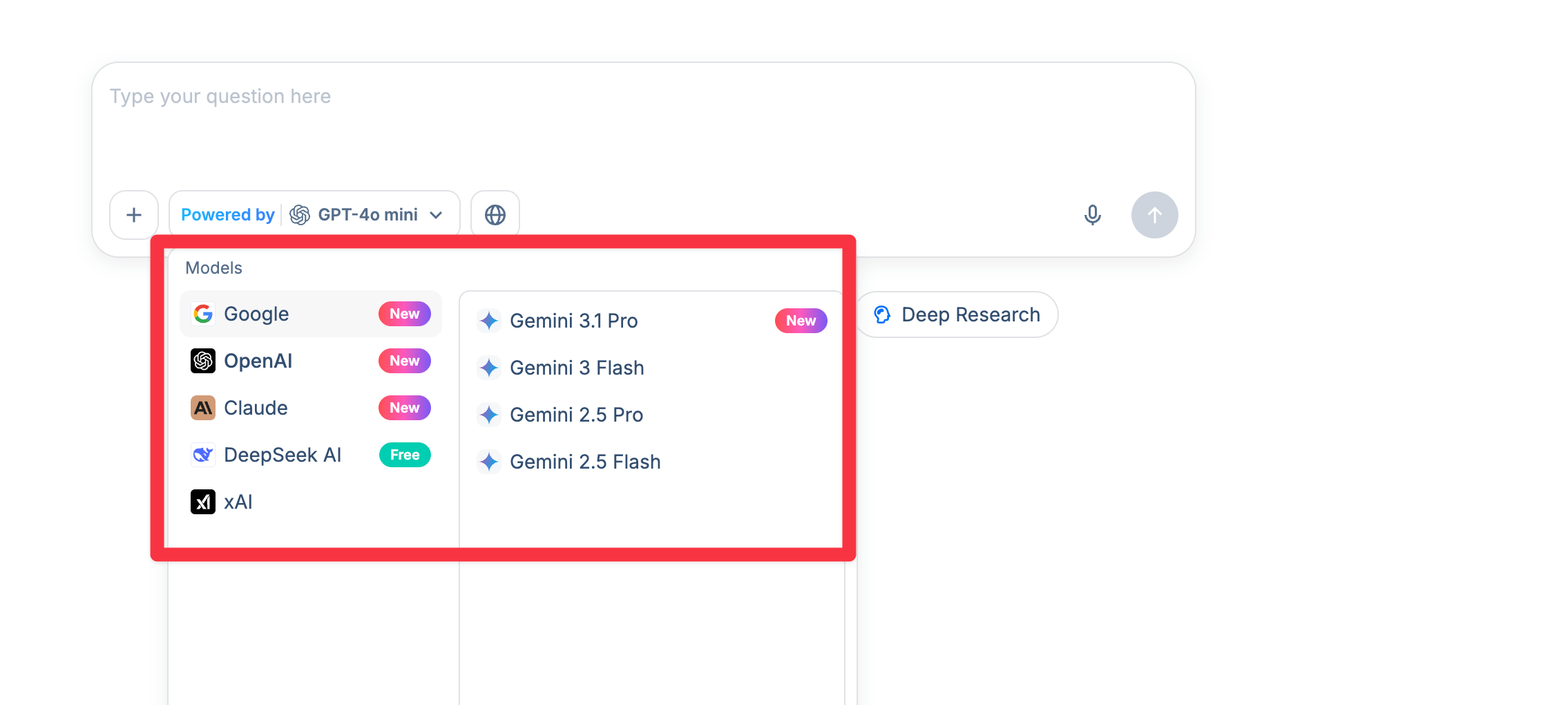The height and width of the screenshot is (705, 1568).
Task: Click the microphone voice input icon
Action: click(x=1092, y=215)
